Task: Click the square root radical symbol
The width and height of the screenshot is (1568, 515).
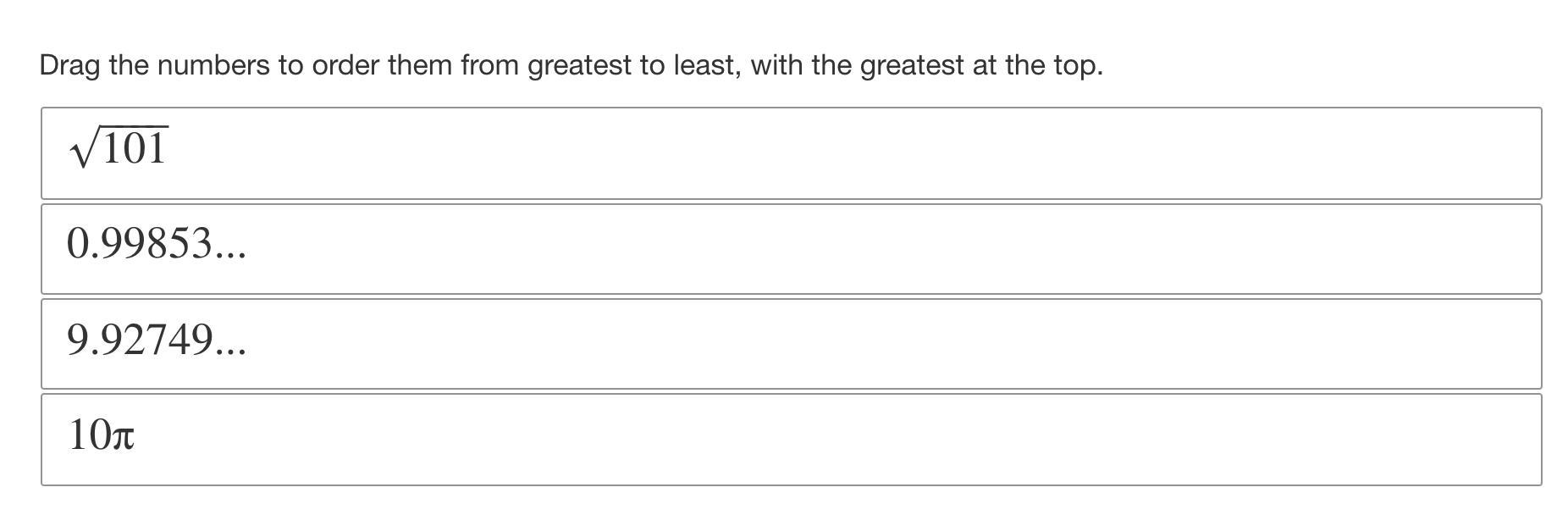Action: (86, 148)
